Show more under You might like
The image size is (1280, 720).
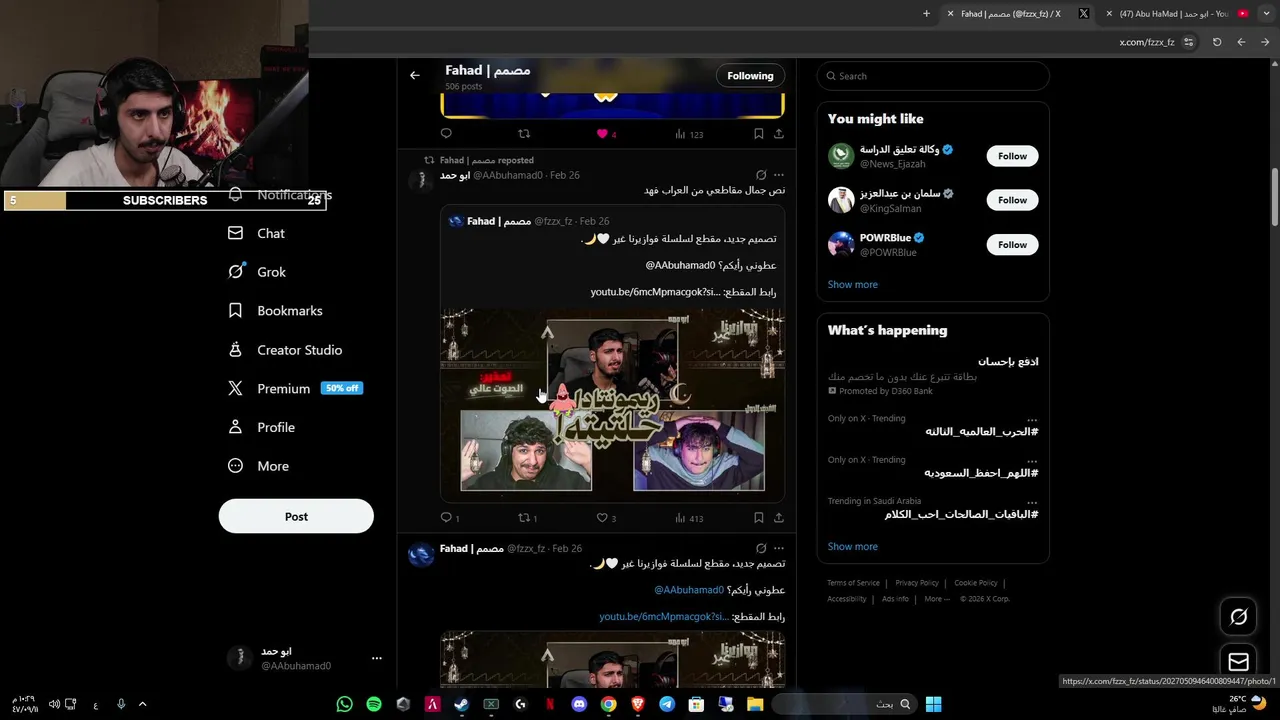853,284
